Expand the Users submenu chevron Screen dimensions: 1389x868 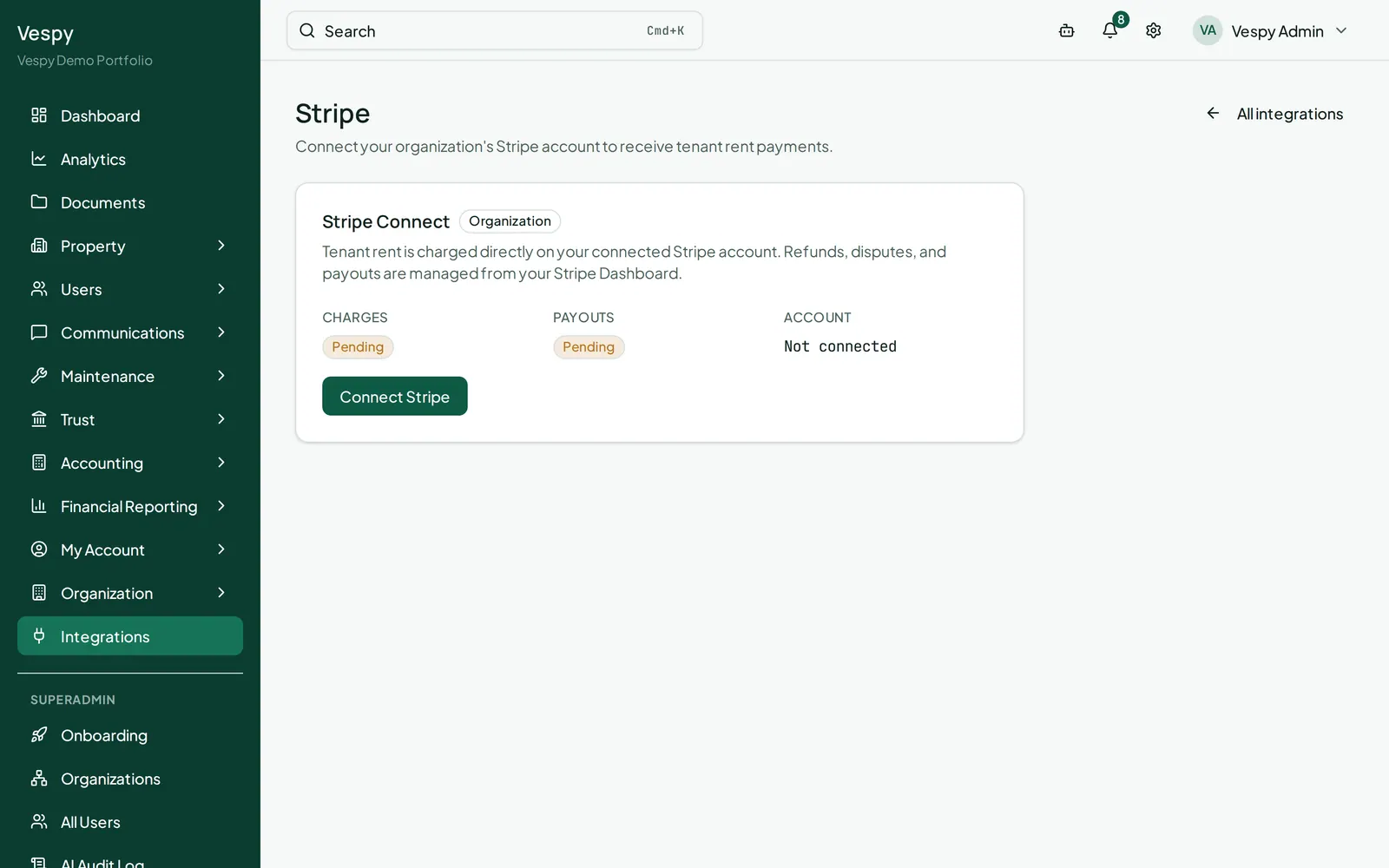pos(221,289)
